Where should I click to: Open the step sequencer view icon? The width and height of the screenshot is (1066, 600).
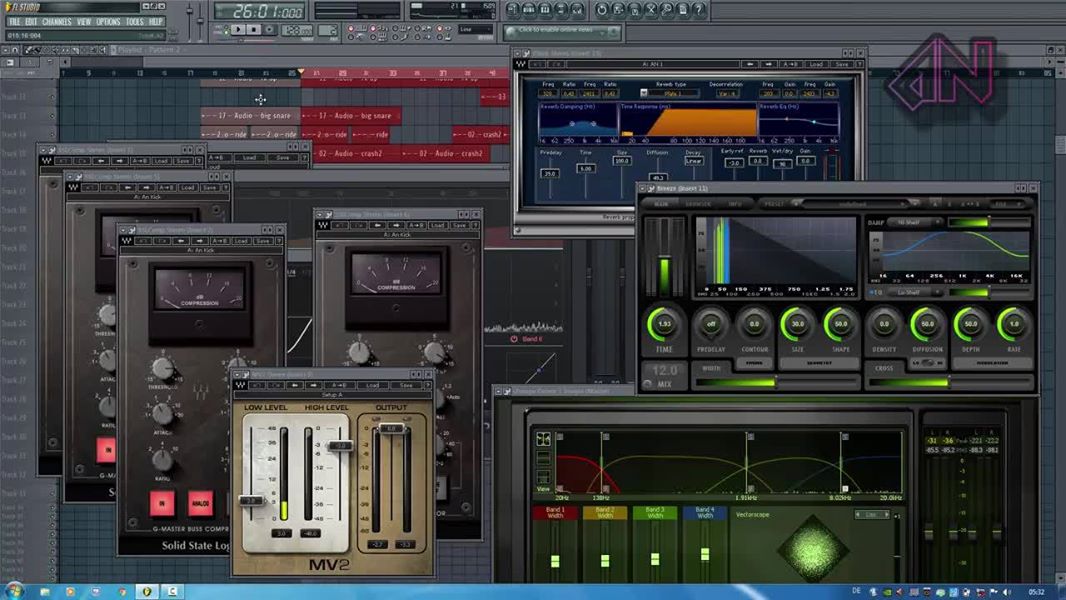(x=529, y=10)
